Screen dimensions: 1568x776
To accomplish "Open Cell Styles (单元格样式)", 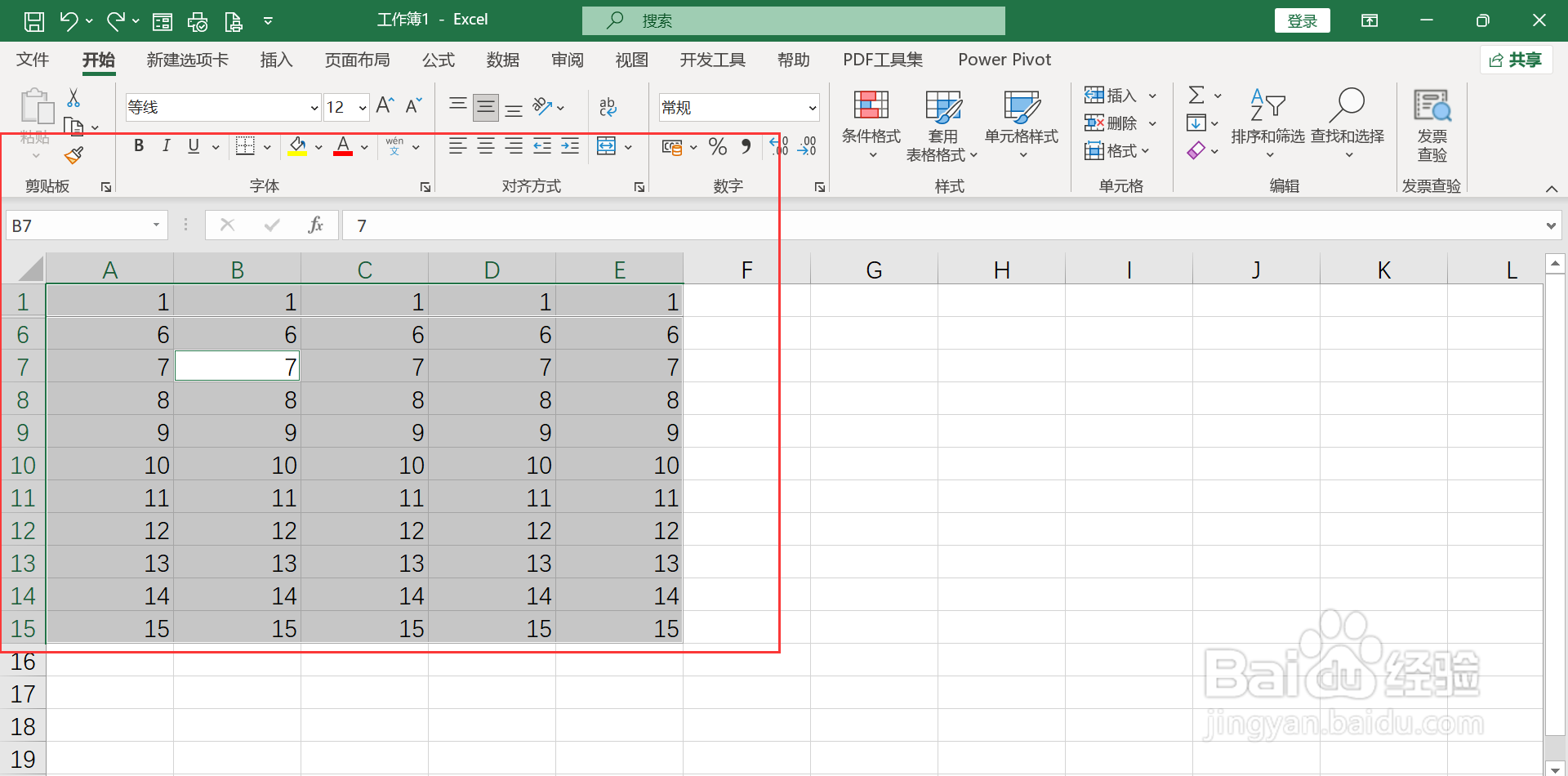I will coord(1022,124).
